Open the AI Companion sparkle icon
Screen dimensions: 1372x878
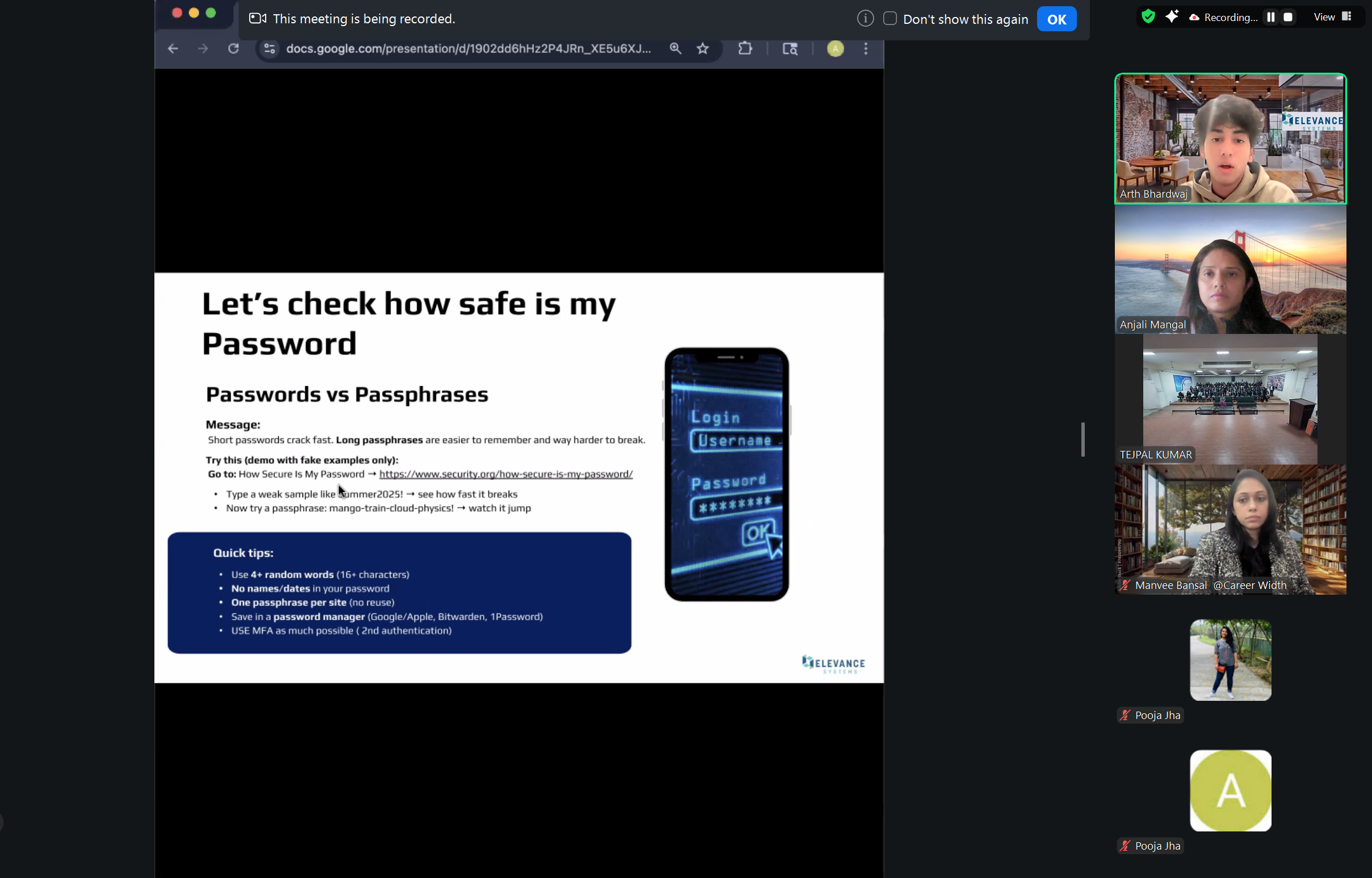click(1172, 16)
